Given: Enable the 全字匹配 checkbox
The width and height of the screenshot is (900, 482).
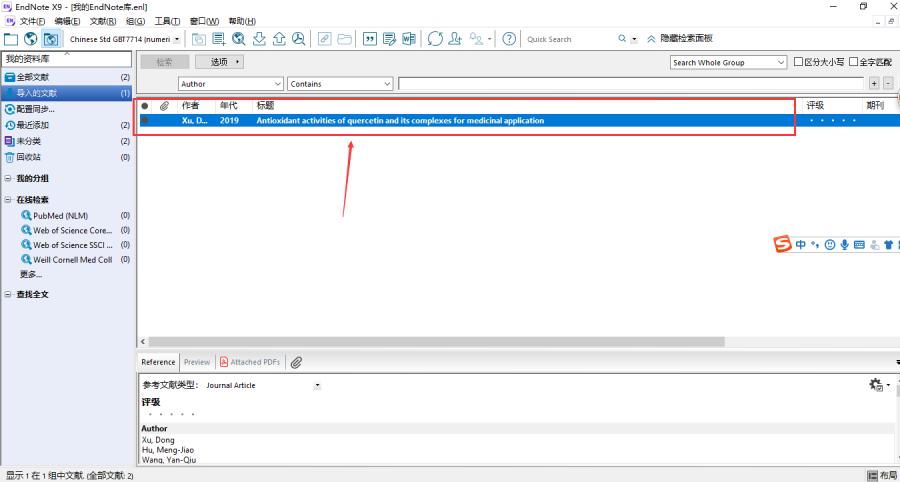Looking at the screenshot, I should [x=853, y=62].
